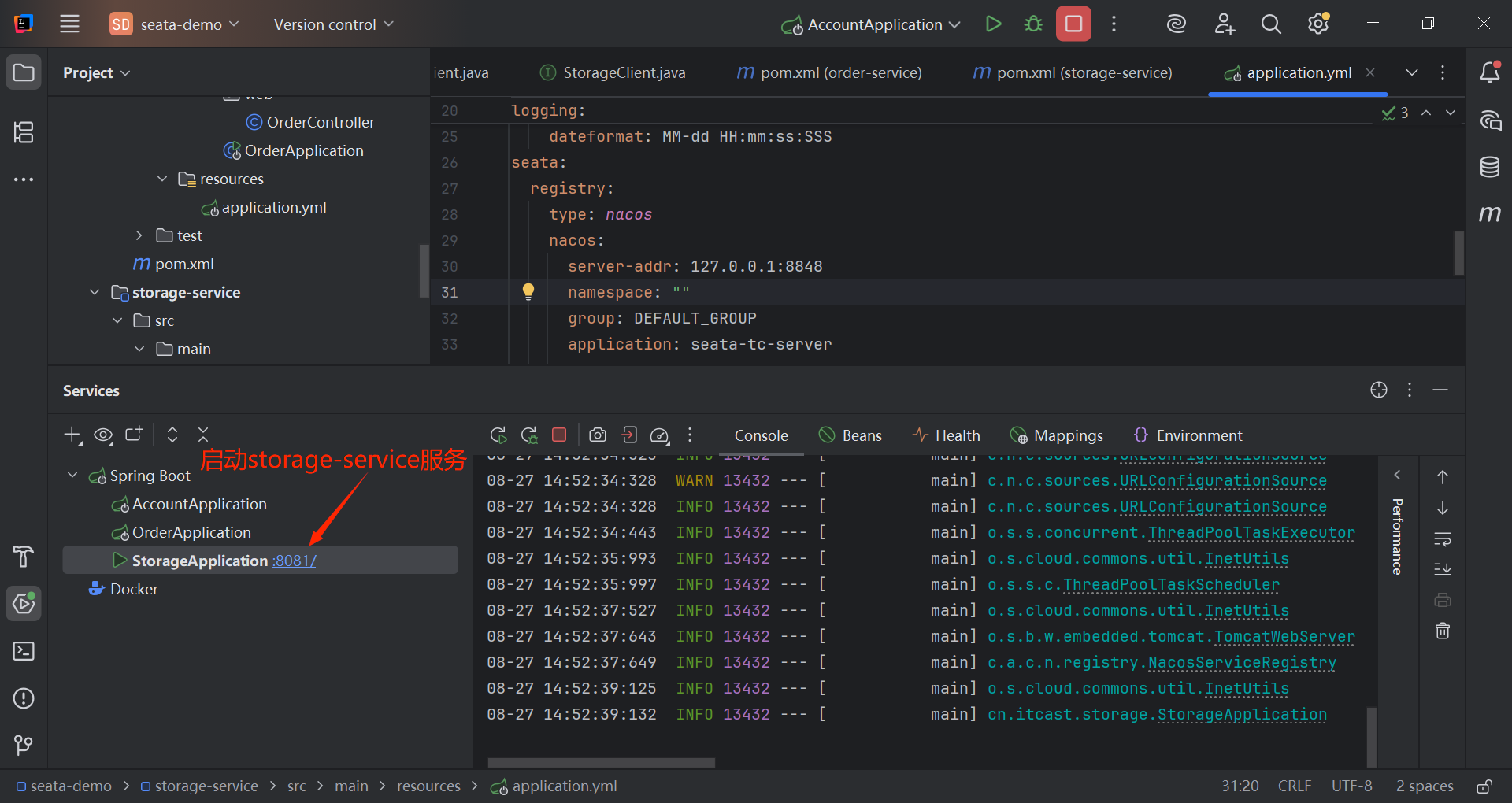This screenshot has width=1512, height=803.
Task: Switch to the StorageClient.java tab
Action: pos(613,72)
